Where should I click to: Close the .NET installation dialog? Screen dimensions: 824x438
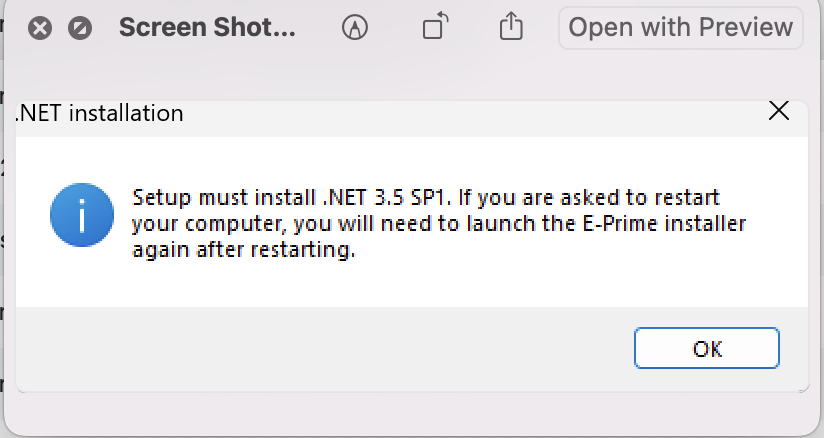tap(778, 111)
